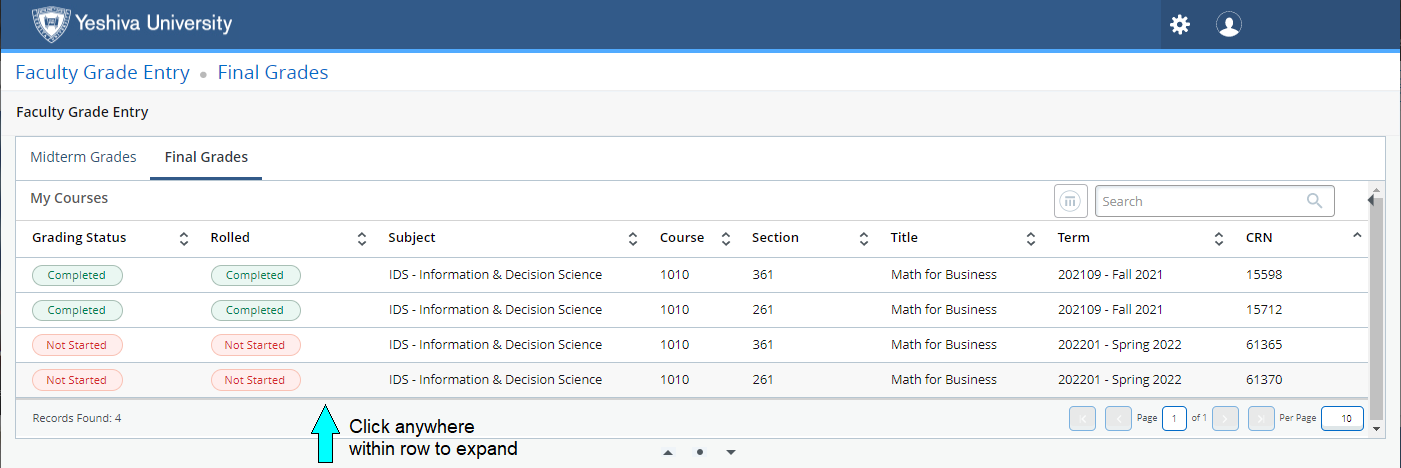The width and height of the screenshot is (1401, 468).
Task: Go to the previous page of records
Action: point(1118,418)
